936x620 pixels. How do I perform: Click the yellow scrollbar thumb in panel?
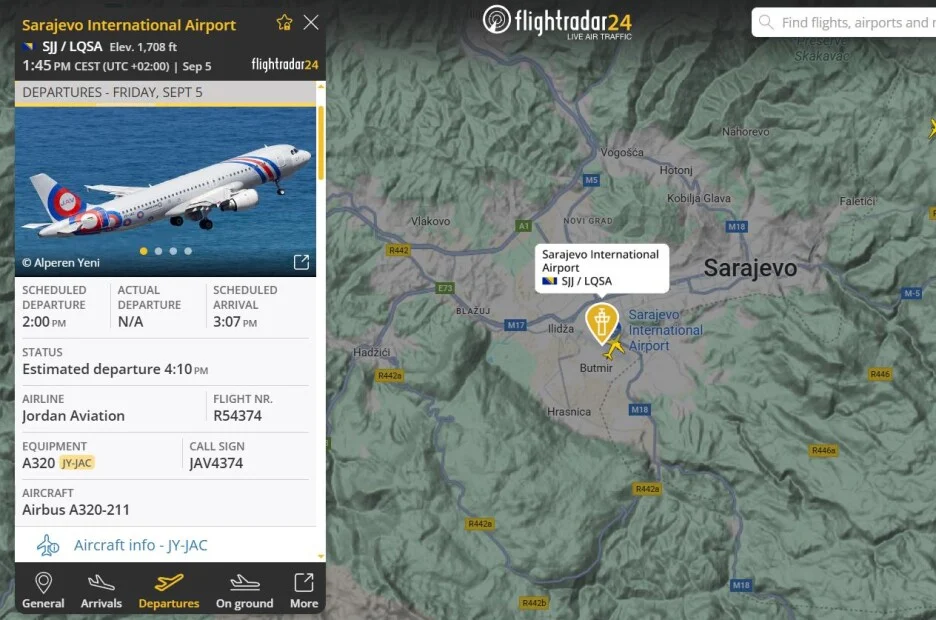(x=321, y=143)
